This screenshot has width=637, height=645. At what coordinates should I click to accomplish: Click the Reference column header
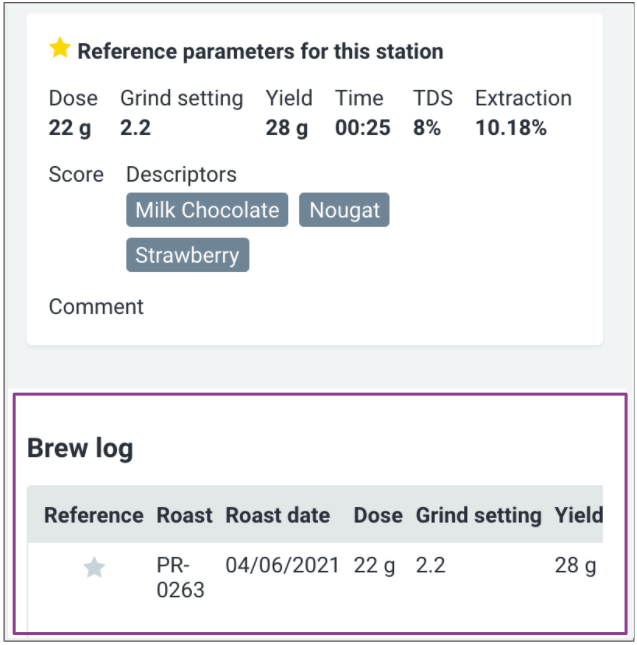tap(94, 515)
